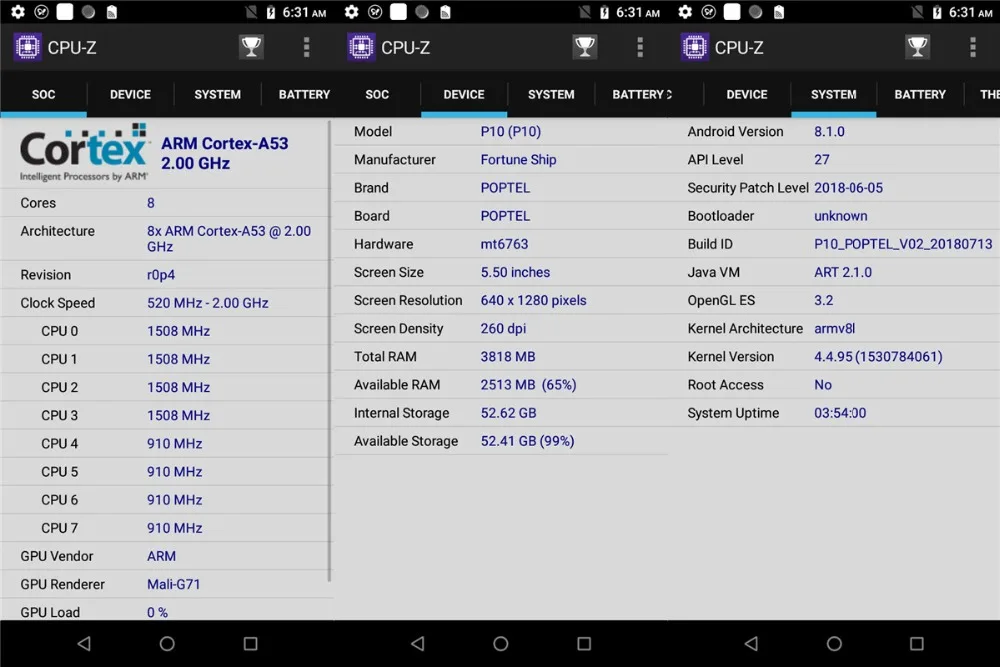Click the CPU-Z chip logo on the Device screen
This screenshot has height=667, width=1000.
click(361, 47)
